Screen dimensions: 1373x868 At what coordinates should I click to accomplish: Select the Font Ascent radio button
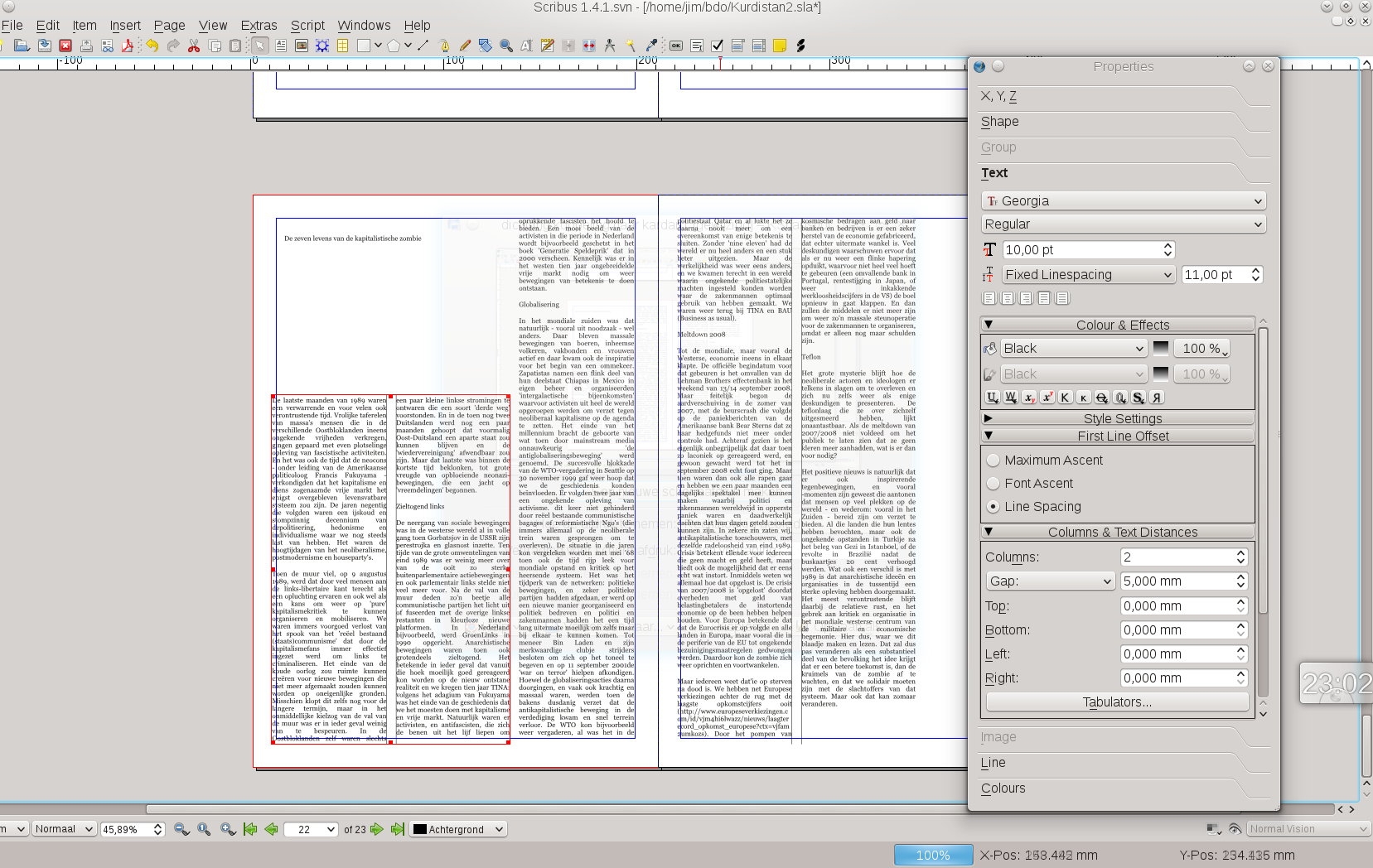(993, 483)
